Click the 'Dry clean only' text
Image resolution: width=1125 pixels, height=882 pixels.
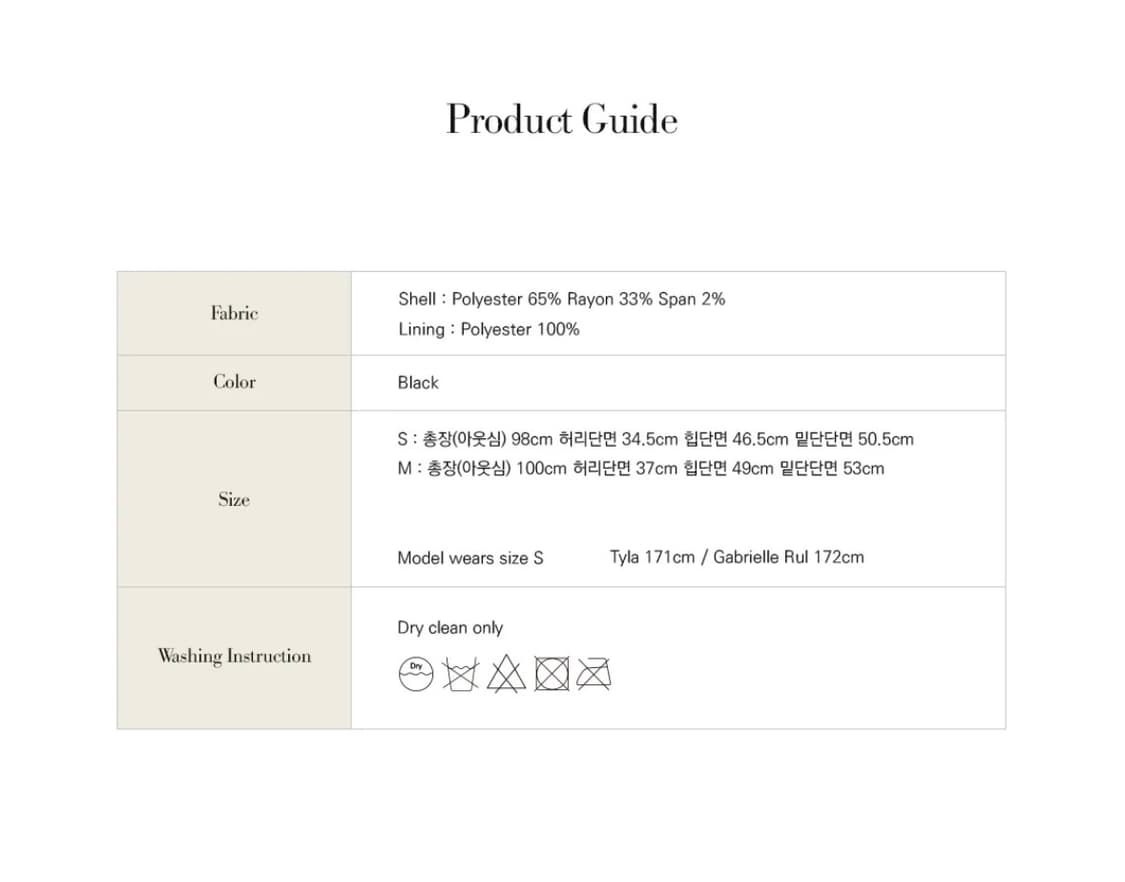(450, 628)
